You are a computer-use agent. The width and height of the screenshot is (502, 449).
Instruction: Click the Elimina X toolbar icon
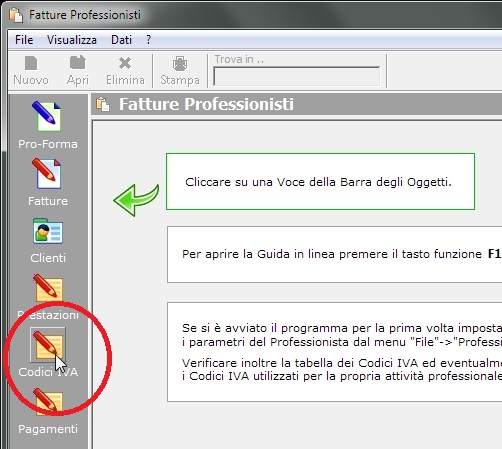(125, 63)
